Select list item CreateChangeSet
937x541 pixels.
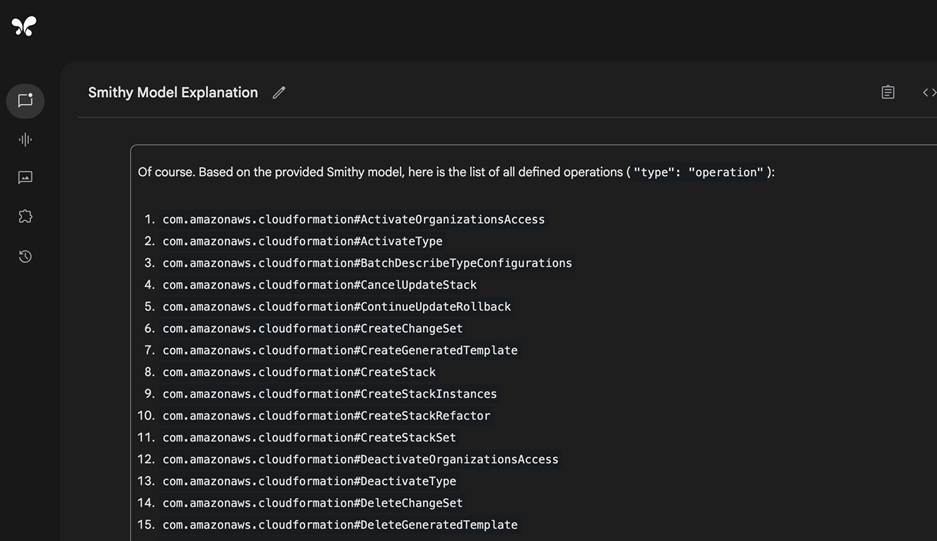coord(313,328)
